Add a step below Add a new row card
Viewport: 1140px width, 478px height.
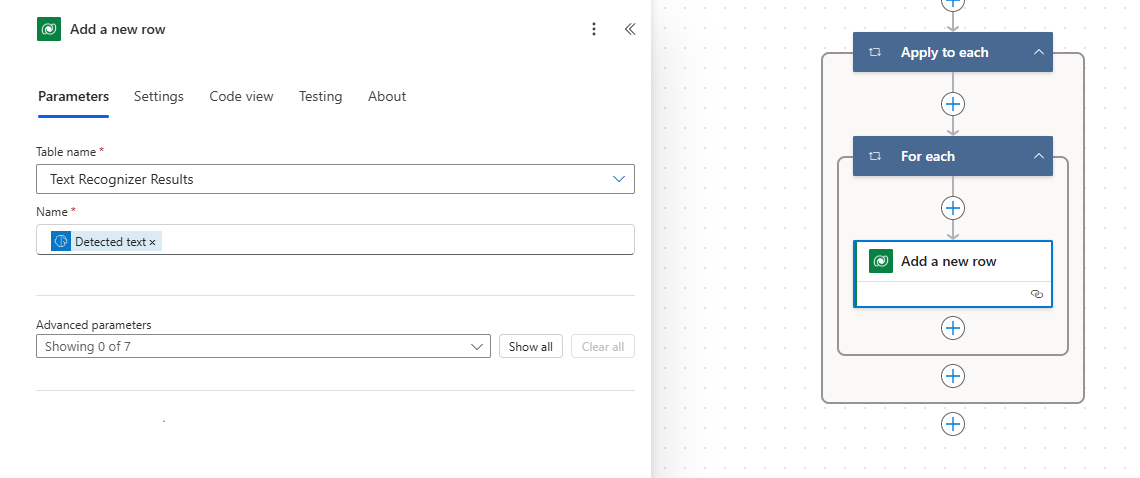tap(952, 328)
